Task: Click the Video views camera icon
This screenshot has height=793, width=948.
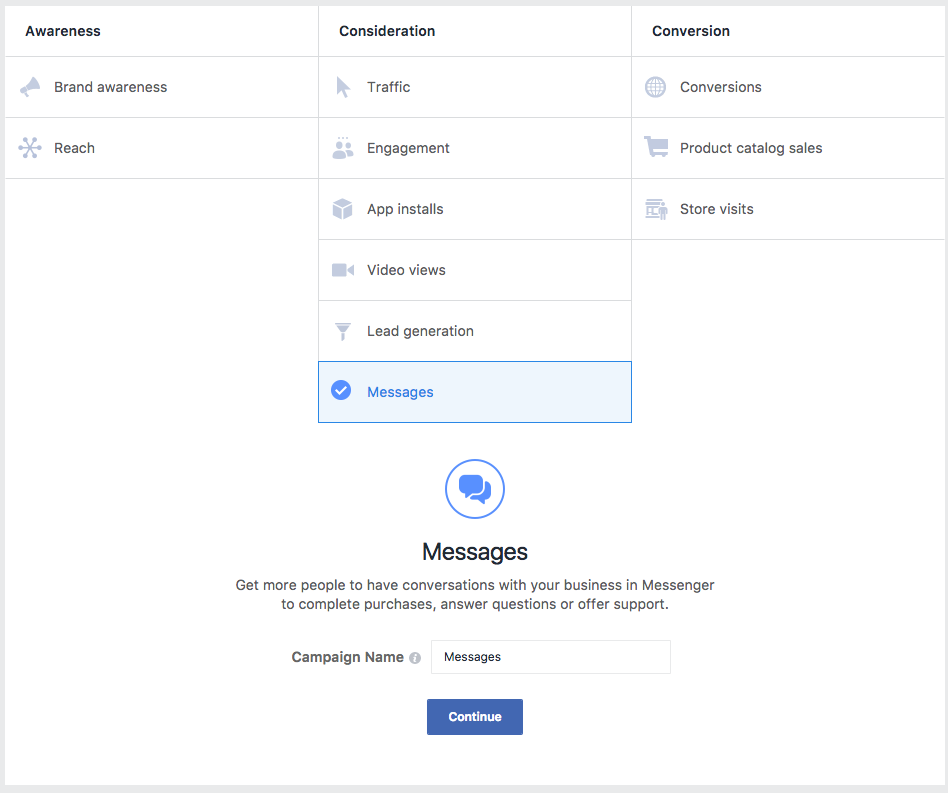Action: click(x=343, y=269)
